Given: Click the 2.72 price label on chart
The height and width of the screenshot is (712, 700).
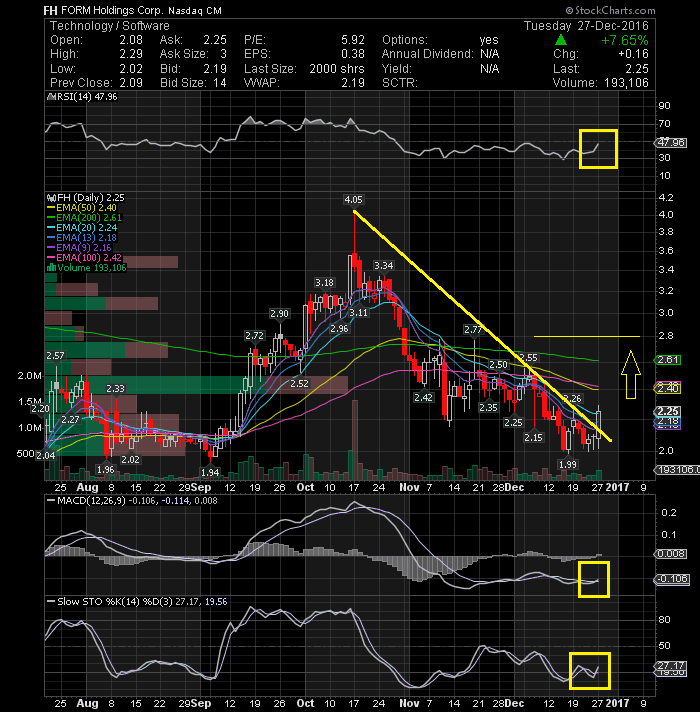Looking at the screenshot, I should (x=254, y=336).
